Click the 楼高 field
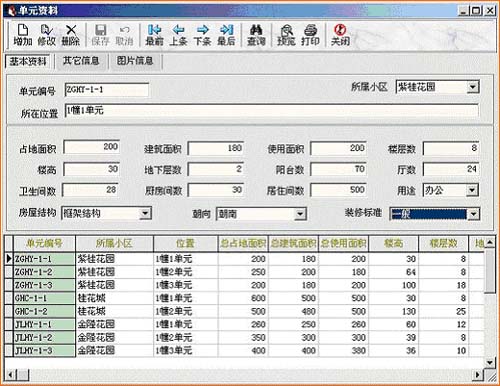Viewport: 500px width, 386px height. tap(91, 169)
